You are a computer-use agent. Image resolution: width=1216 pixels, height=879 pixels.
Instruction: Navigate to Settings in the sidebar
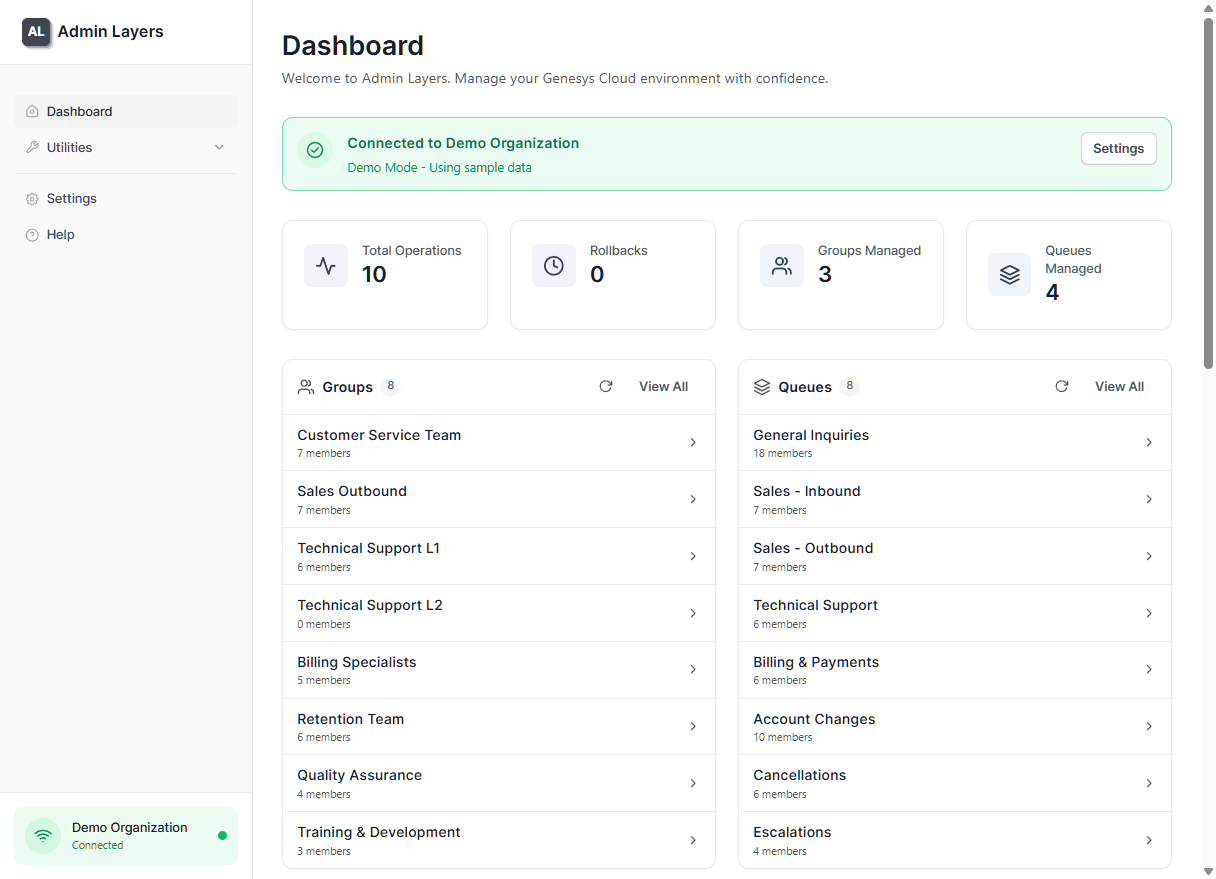(x=71, y=198)
